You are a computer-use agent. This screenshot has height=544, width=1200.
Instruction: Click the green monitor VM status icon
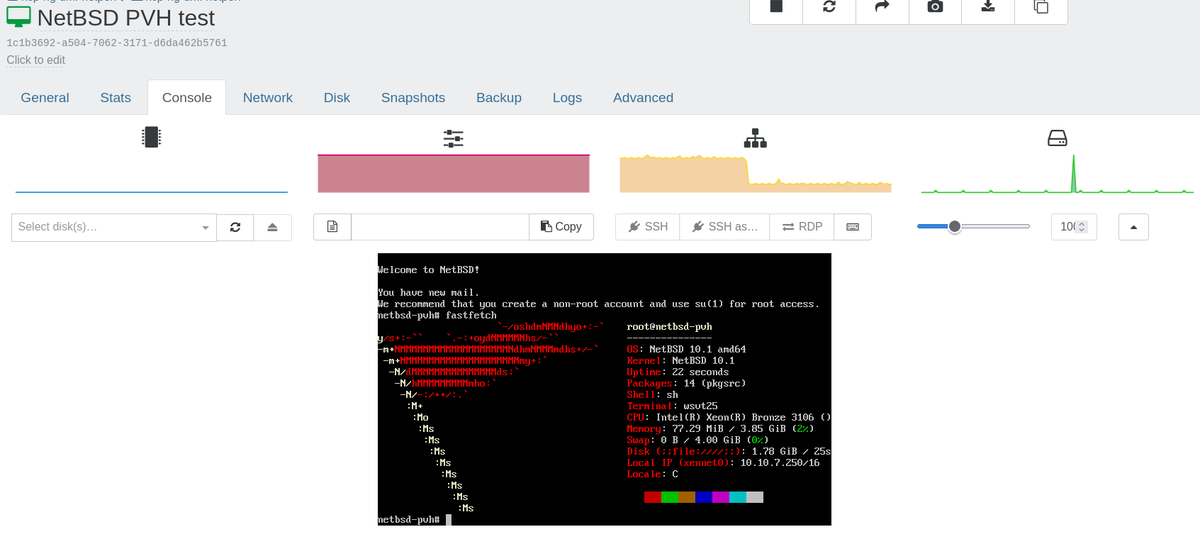18,16
